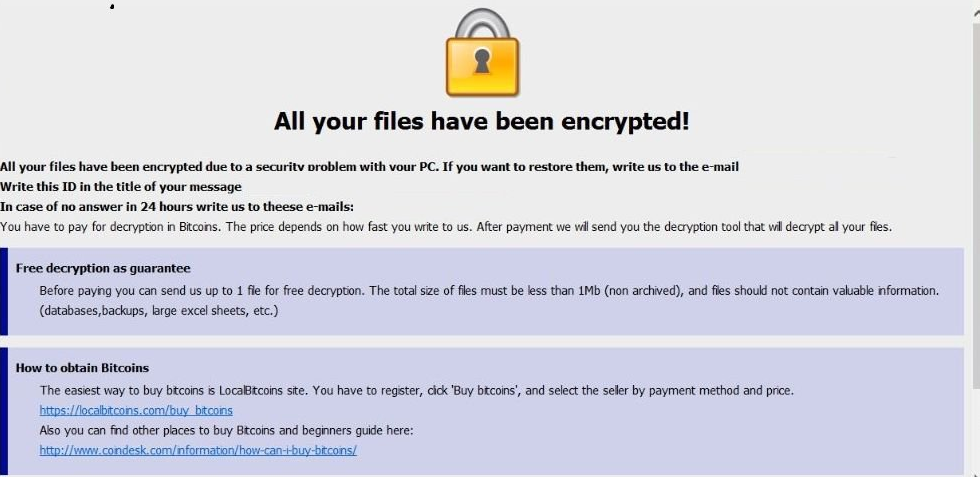
Task: Click the dark blue bar beside Free decryption section
Action: click(x=4, y=291)
